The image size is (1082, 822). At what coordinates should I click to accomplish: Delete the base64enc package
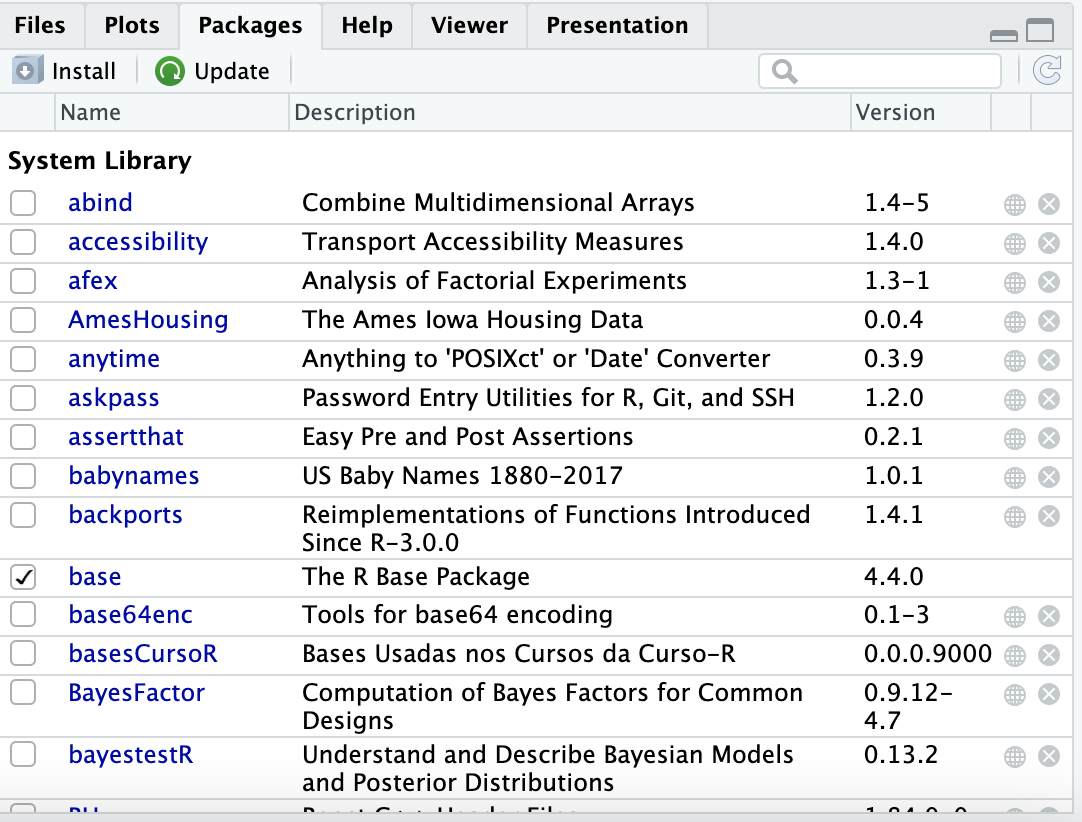(x=1048, y=616)
